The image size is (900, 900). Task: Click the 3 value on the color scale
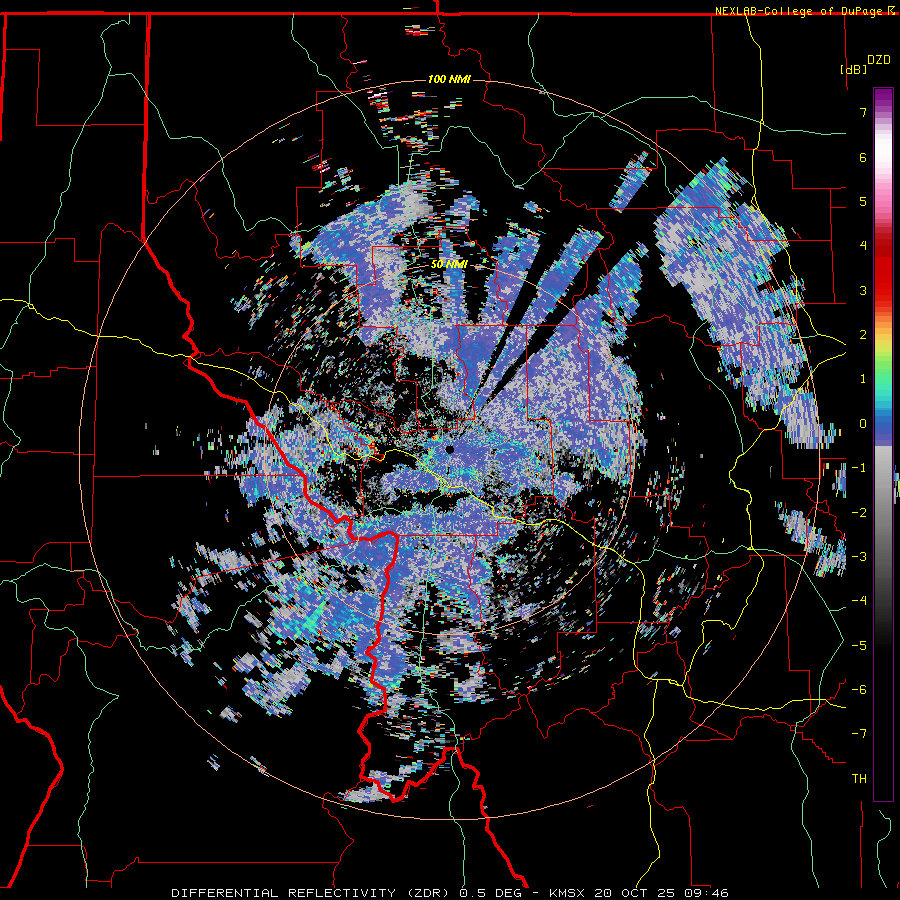click(863, 290)
